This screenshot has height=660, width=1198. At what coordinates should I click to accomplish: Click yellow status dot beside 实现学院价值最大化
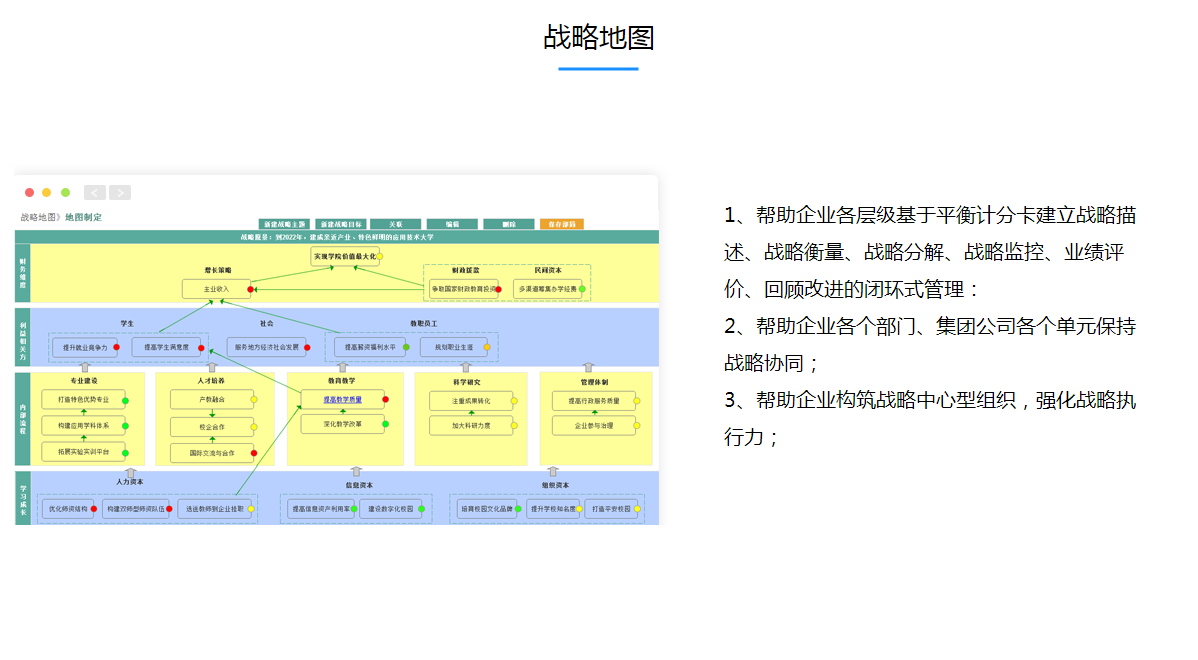pos(379,257)
